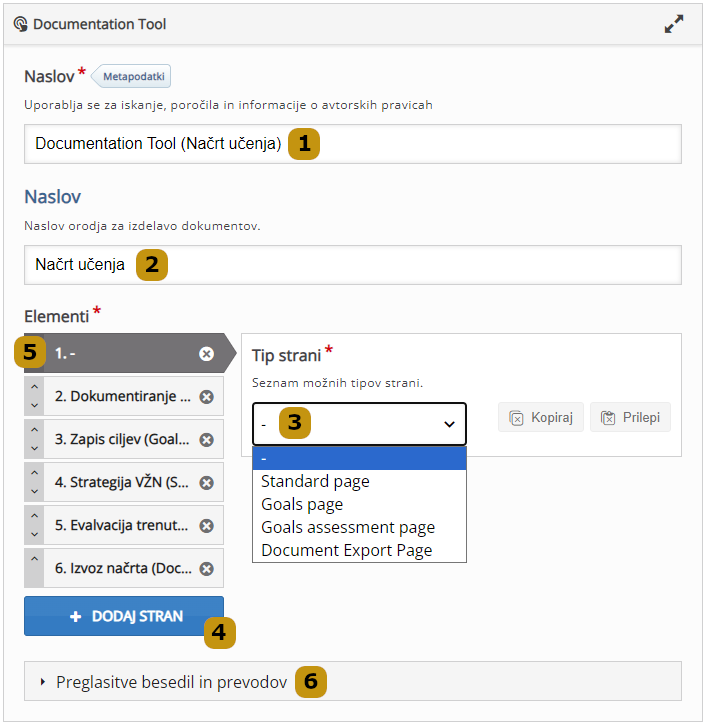Choose Standard page option
Viewport: 706px width, 725px height.
pyautogui.click(x=359, y=481)
